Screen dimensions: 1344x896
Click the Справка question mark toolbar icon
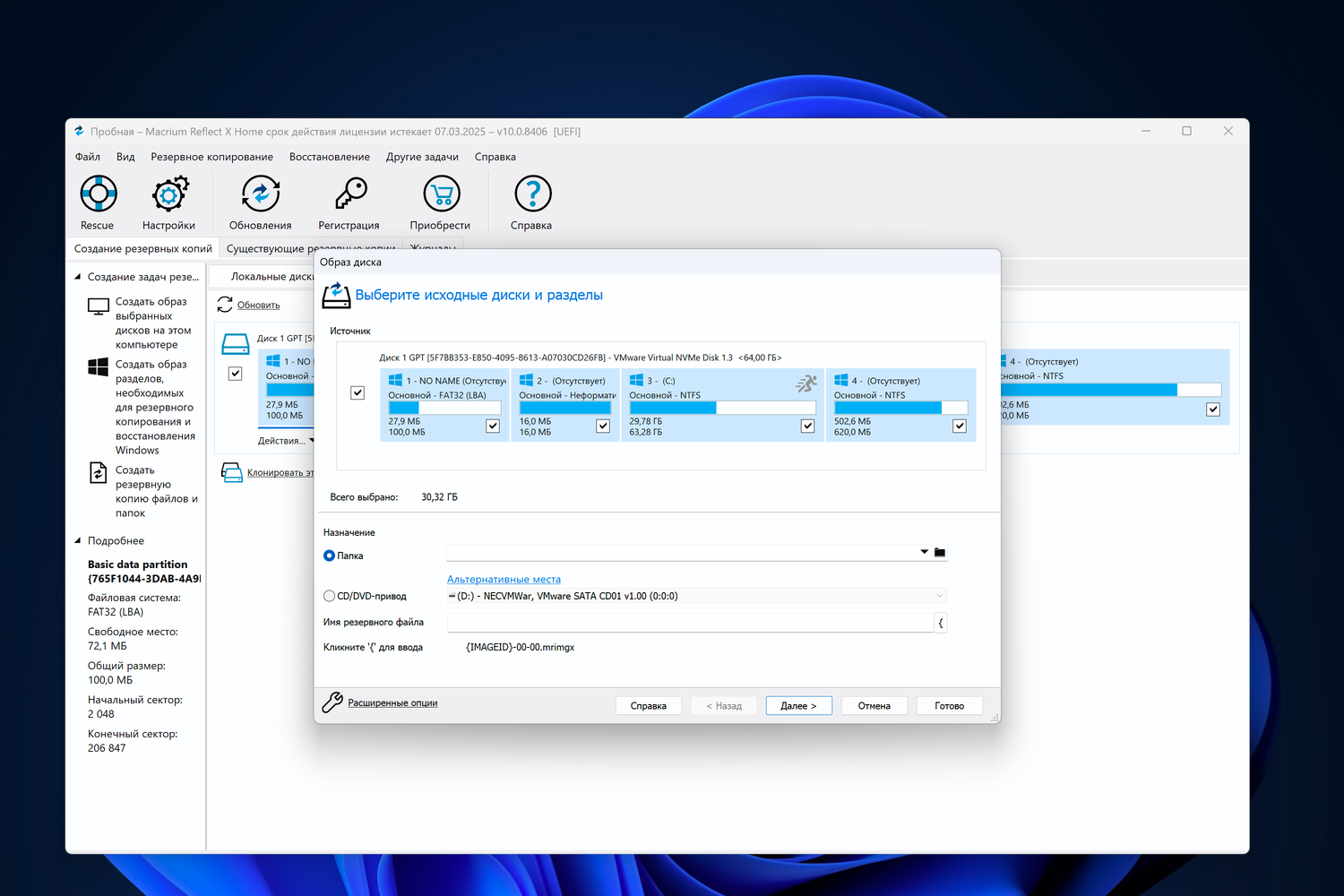point(532,194)
